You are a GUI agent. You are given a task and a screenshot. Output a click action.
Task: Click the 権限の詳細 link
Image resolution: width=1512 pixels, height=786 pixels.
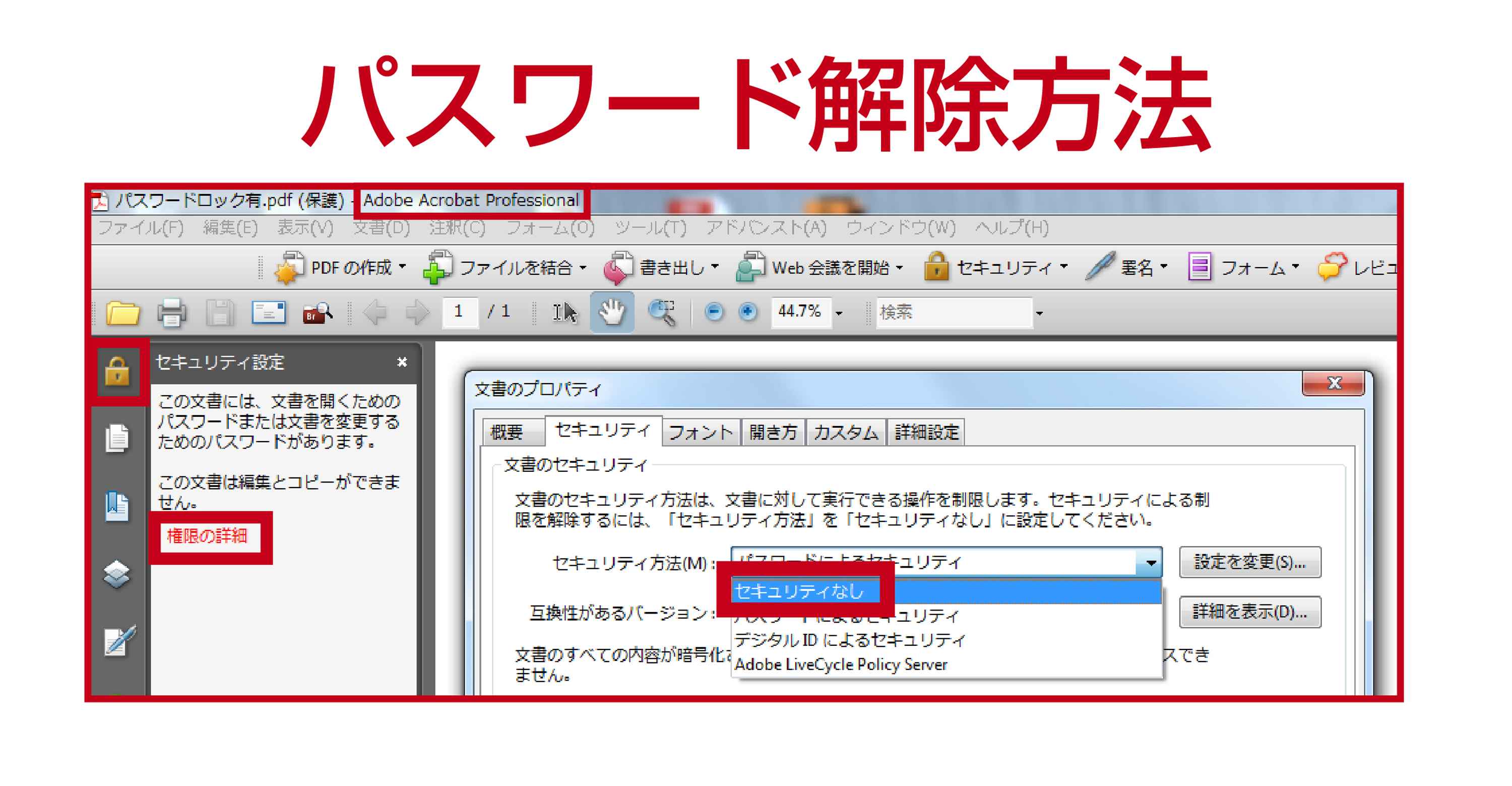[207, 536]
